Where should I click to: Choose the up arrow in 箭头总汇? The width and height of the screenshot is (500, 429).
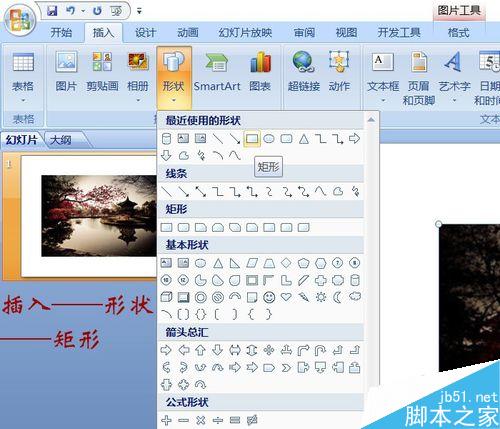tap(200, 350)
